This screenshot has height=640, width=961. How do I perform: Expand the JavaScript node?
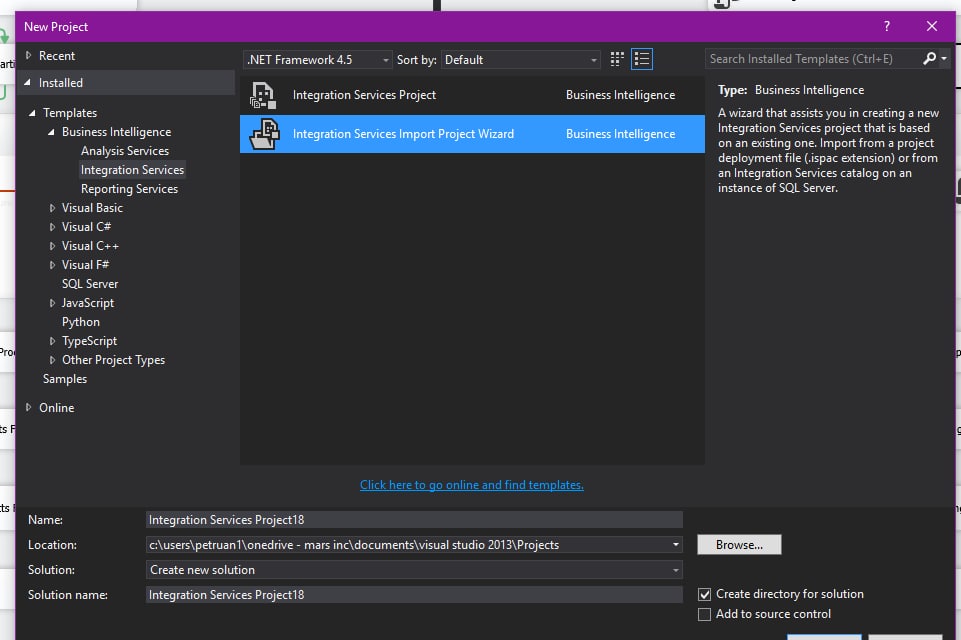[x=52, y=303]
